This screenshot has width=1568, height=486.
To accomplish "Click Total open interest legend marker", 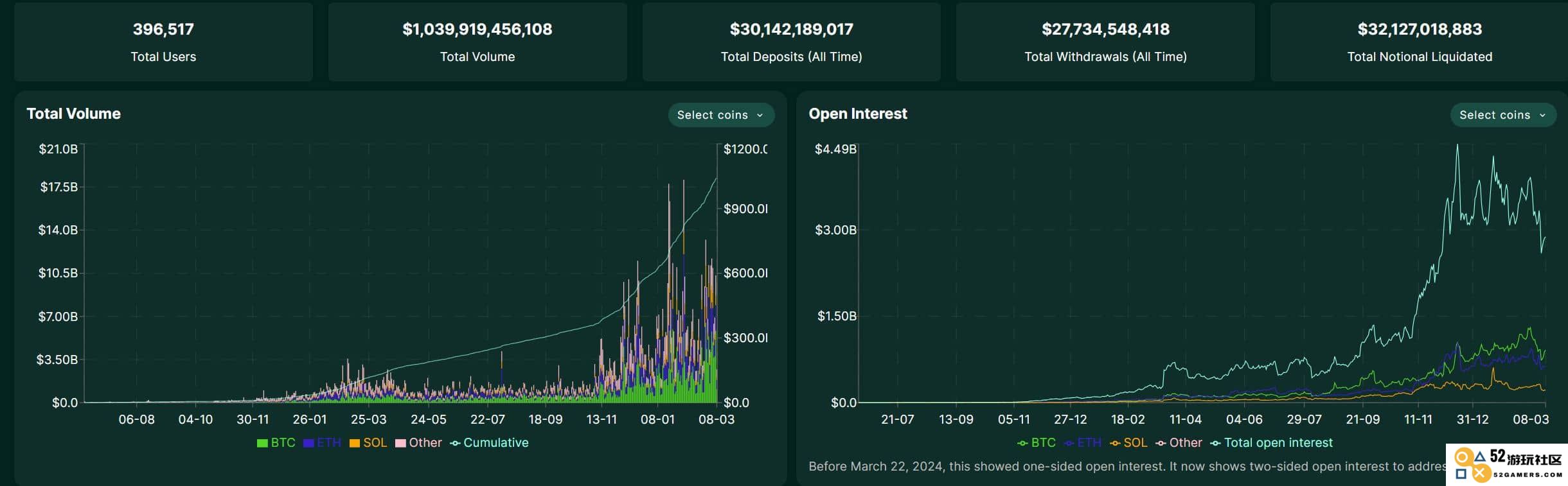I will [x=1215, y=443].
